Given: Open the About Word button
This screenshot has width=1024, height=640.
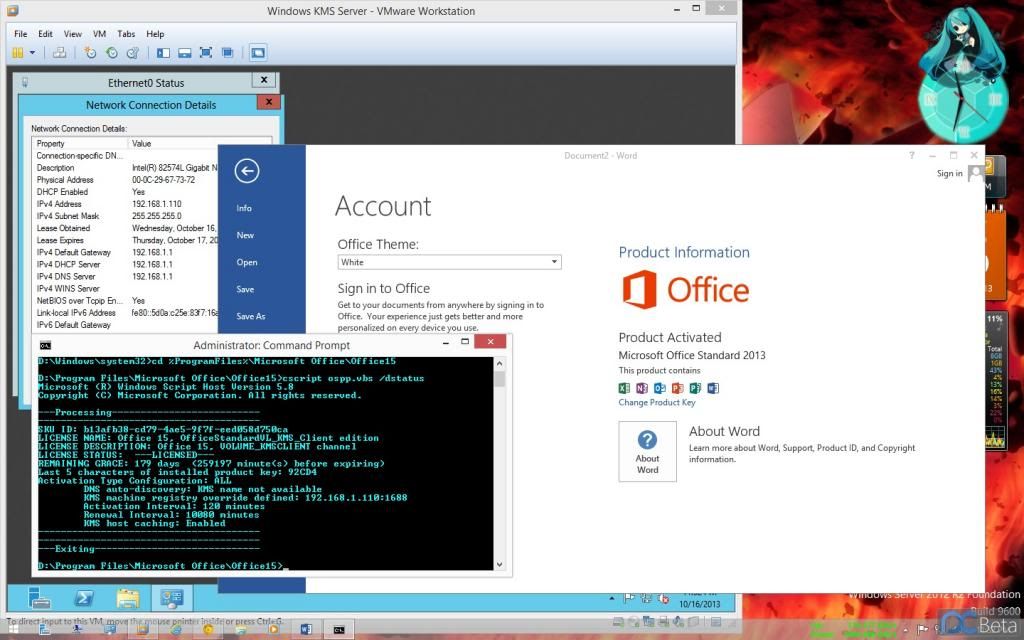Looking at the screenshot, I should (647, 451).
